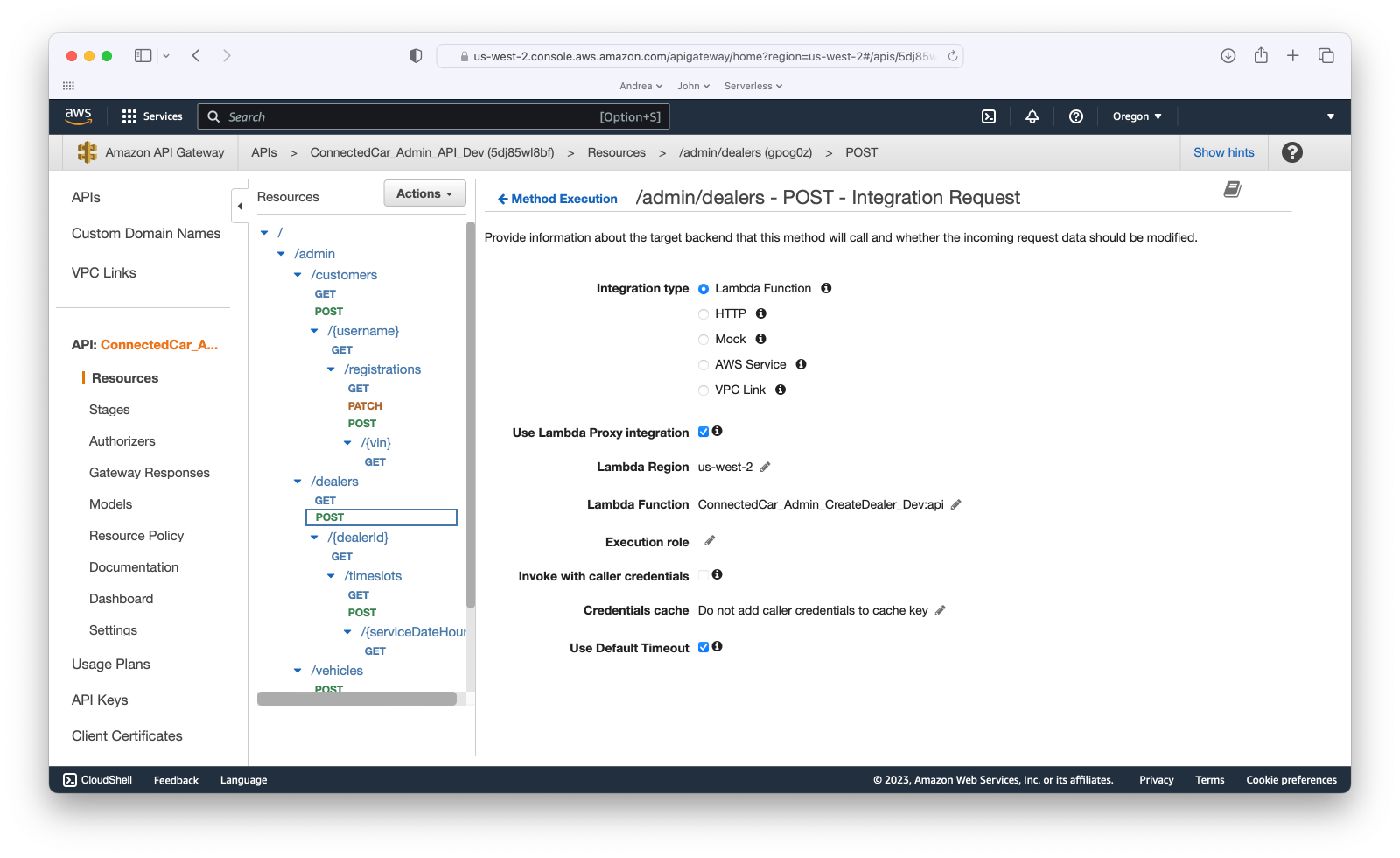Select the /vehicles resource
Image resolution: width=1400 pixels, height=858 pixels.
click(x=337, y=671)
